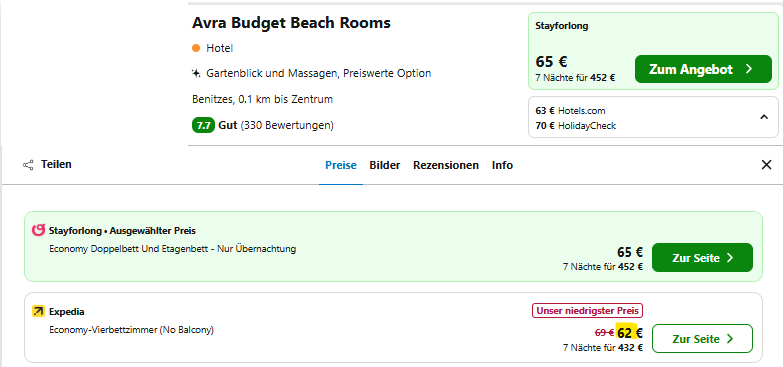The width and height of the screenshot is (783, 367).
Task: Click the Expedia yellow arrow logo
Action: 38,312
